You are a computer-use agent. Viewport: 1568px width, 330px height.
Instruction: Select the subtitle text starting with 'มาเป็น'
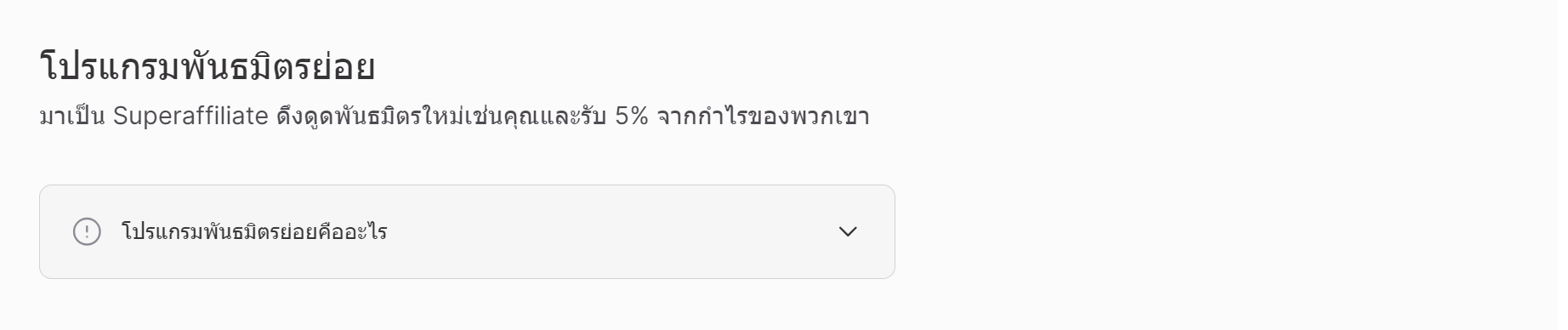[455, 116]
